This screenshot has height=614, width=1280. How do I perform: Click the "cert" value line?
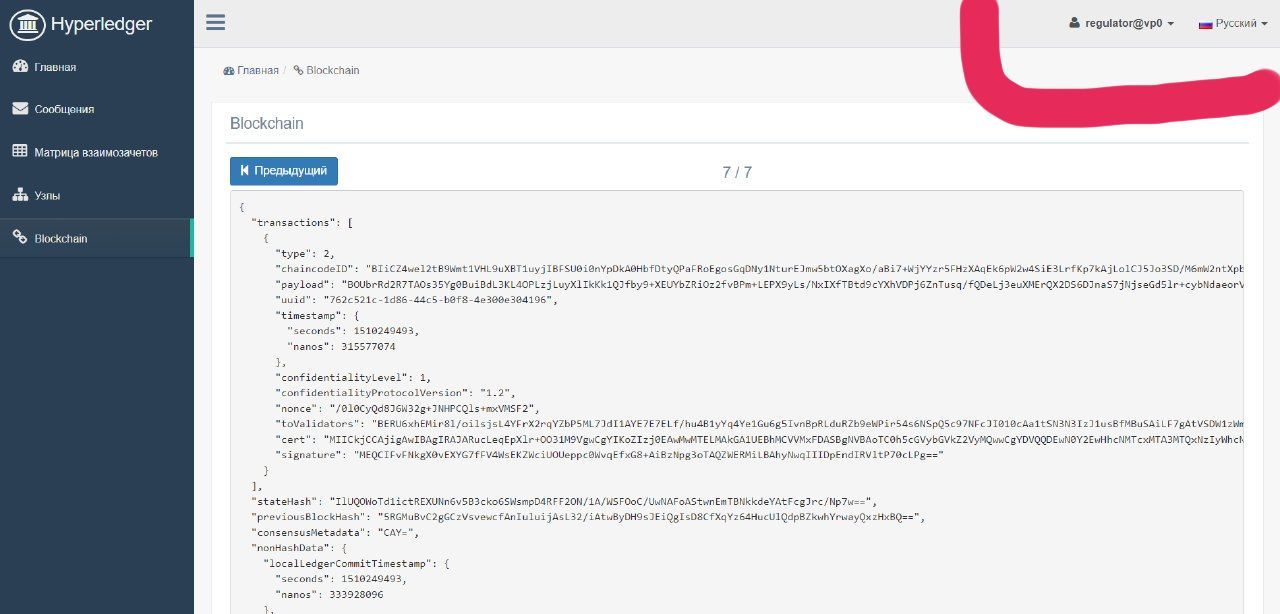[758, 439]
